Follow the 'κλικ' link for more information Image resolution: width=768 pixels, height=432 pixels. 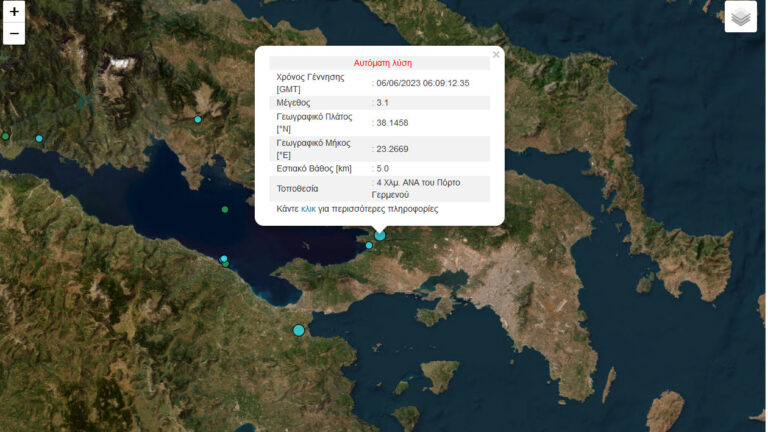click(308, 209)
